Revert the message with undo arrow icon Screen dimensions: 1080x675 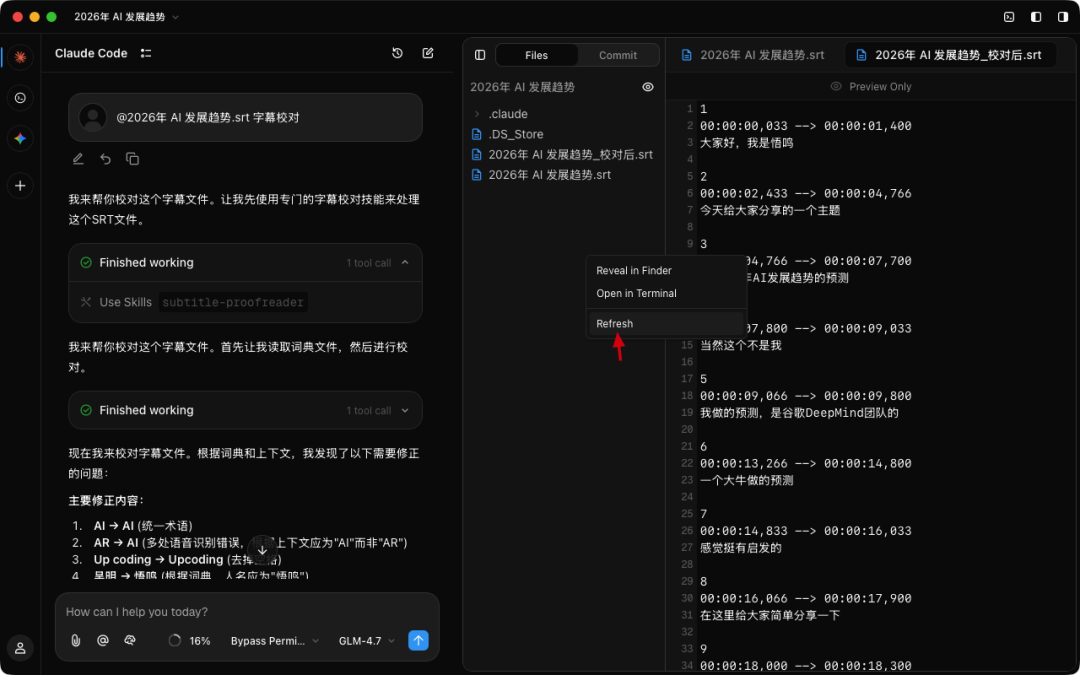(105, 159)
